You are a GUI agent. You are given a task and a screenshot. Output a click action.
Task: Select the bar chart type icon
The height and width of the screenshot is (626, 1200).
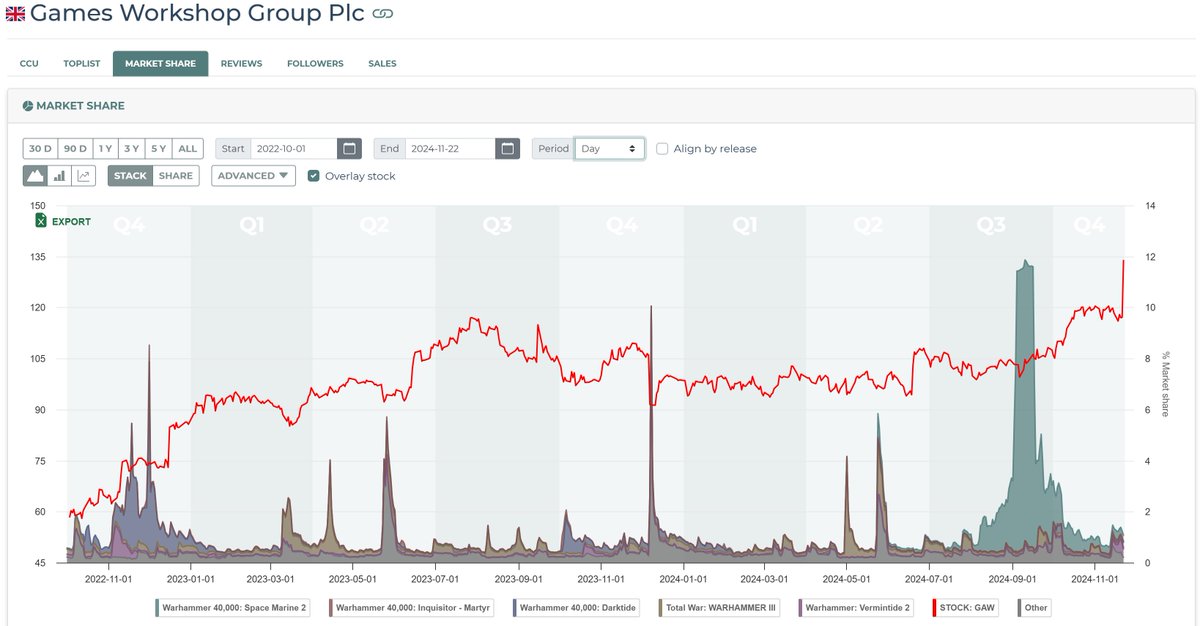(59, 176)
